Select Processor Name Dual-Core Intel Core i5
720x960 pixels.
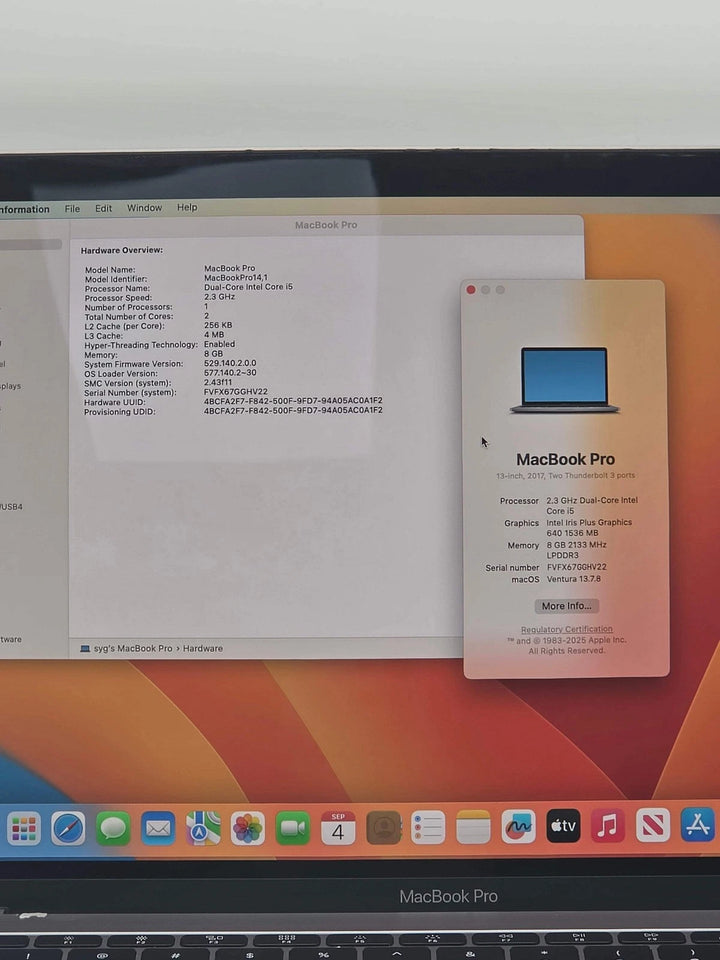click(x=249, y=287)
